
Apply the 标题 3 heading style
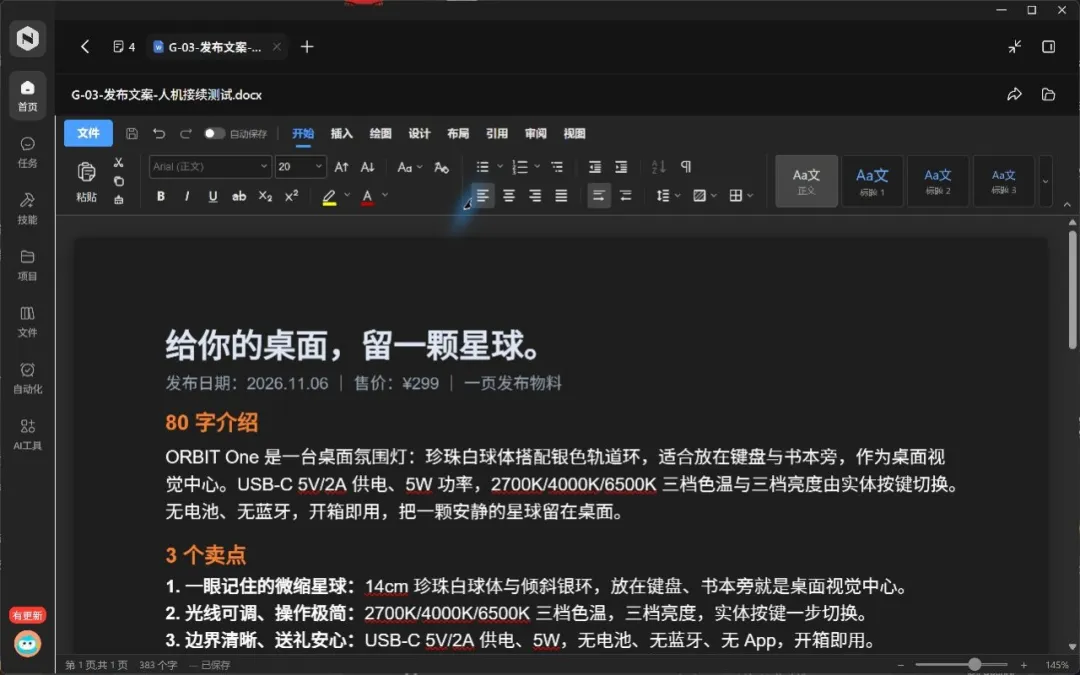[1004, 181]
